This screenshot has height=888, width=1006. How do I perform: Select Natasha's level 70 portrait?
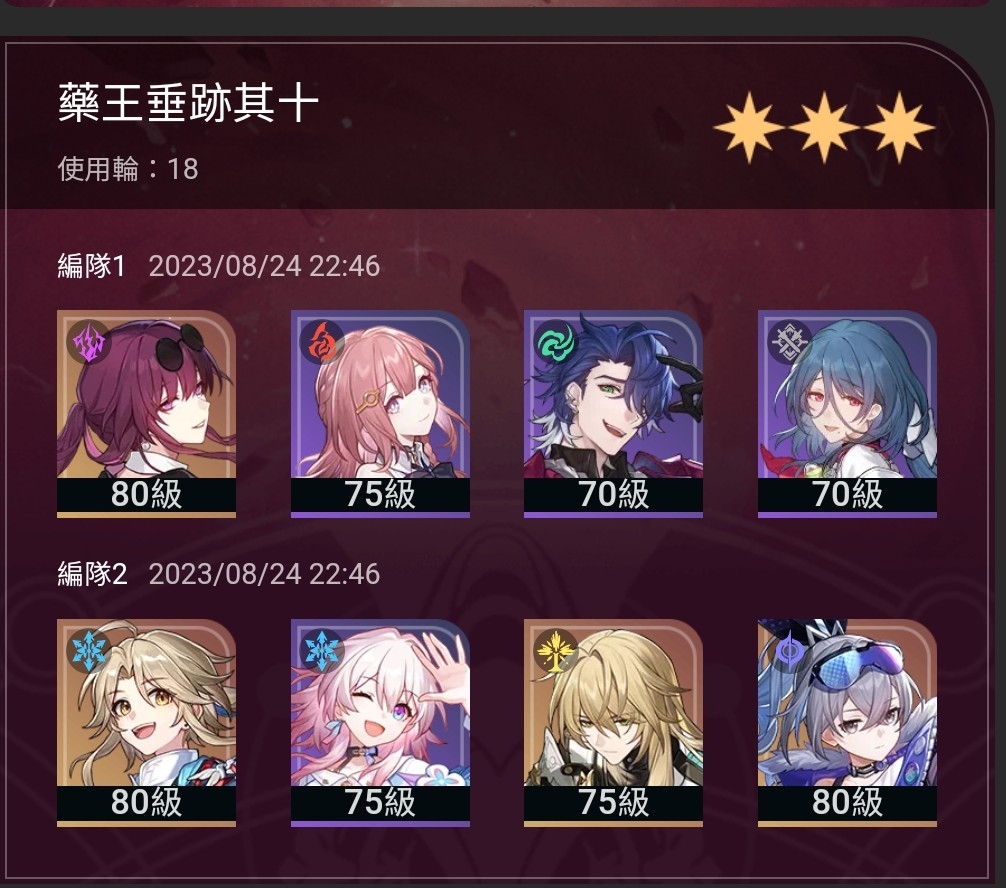847,414
